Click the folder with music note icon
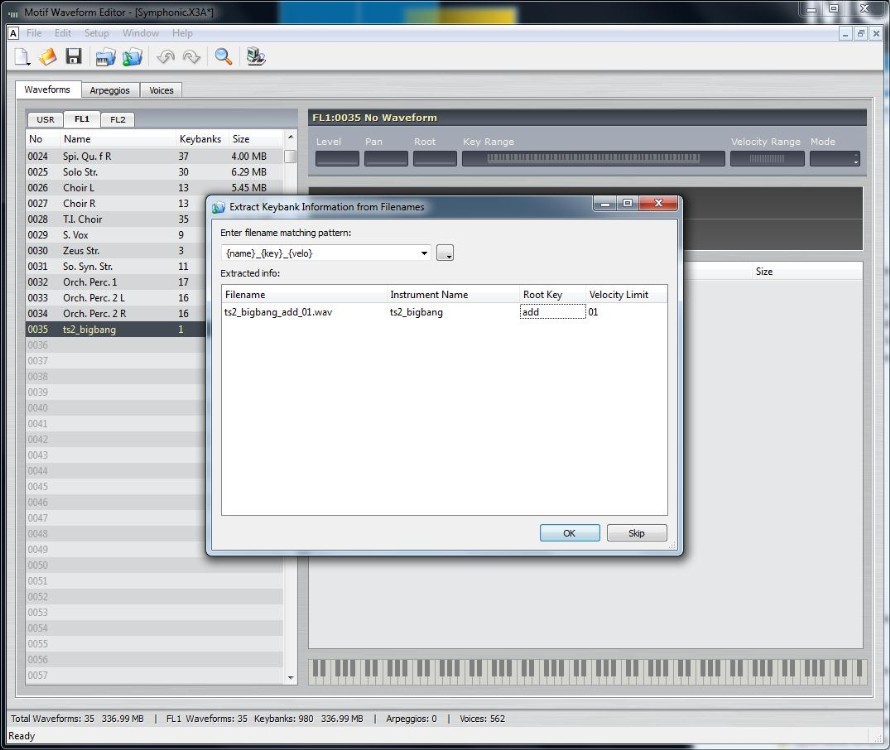The width and height of the screenshot is (890, 750). point(132,57)
